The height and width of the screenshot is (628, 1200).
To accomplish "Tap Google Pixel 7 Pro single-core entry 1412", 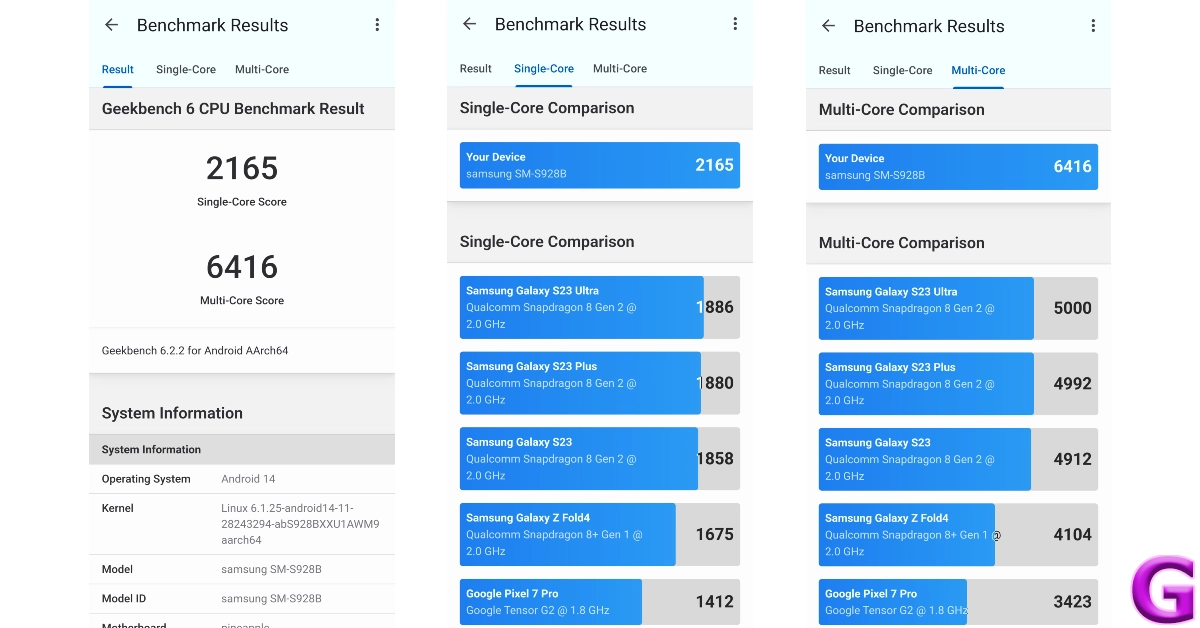I will coord(600,602).
